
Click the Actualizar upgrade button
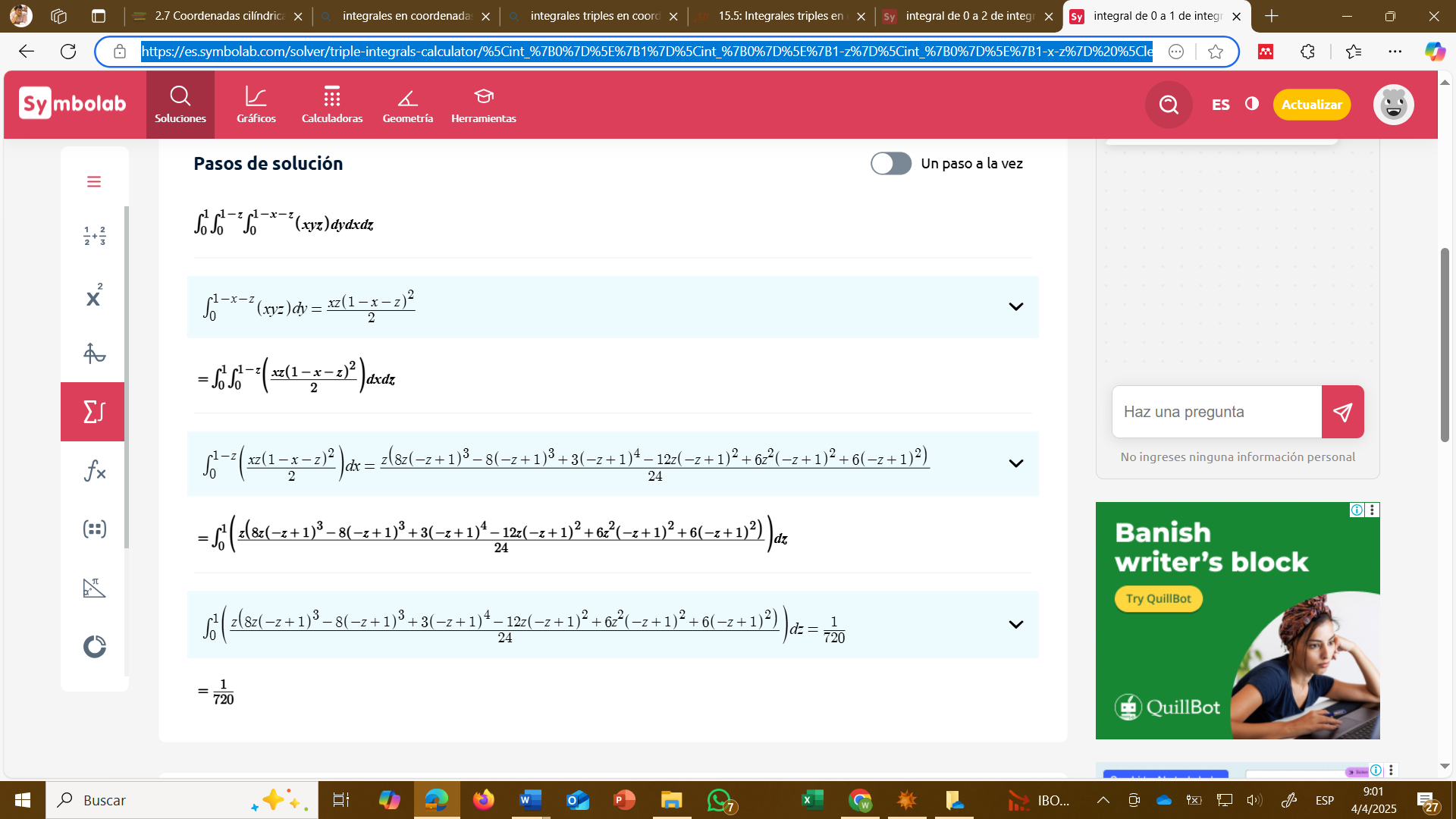[1311, 105]
